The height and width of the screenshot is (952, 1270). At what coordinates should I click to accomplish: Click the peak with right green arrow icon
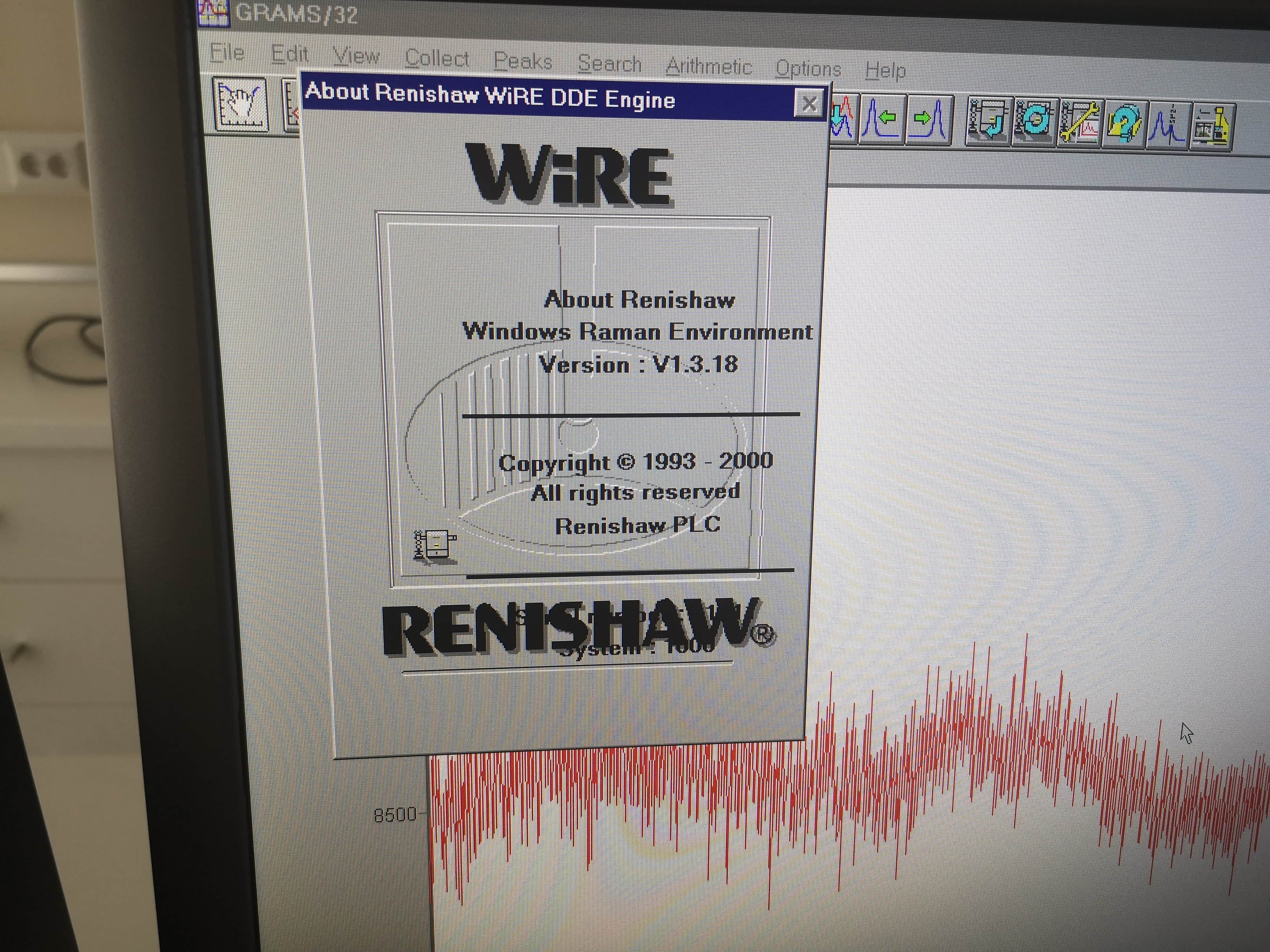point(929,121)
